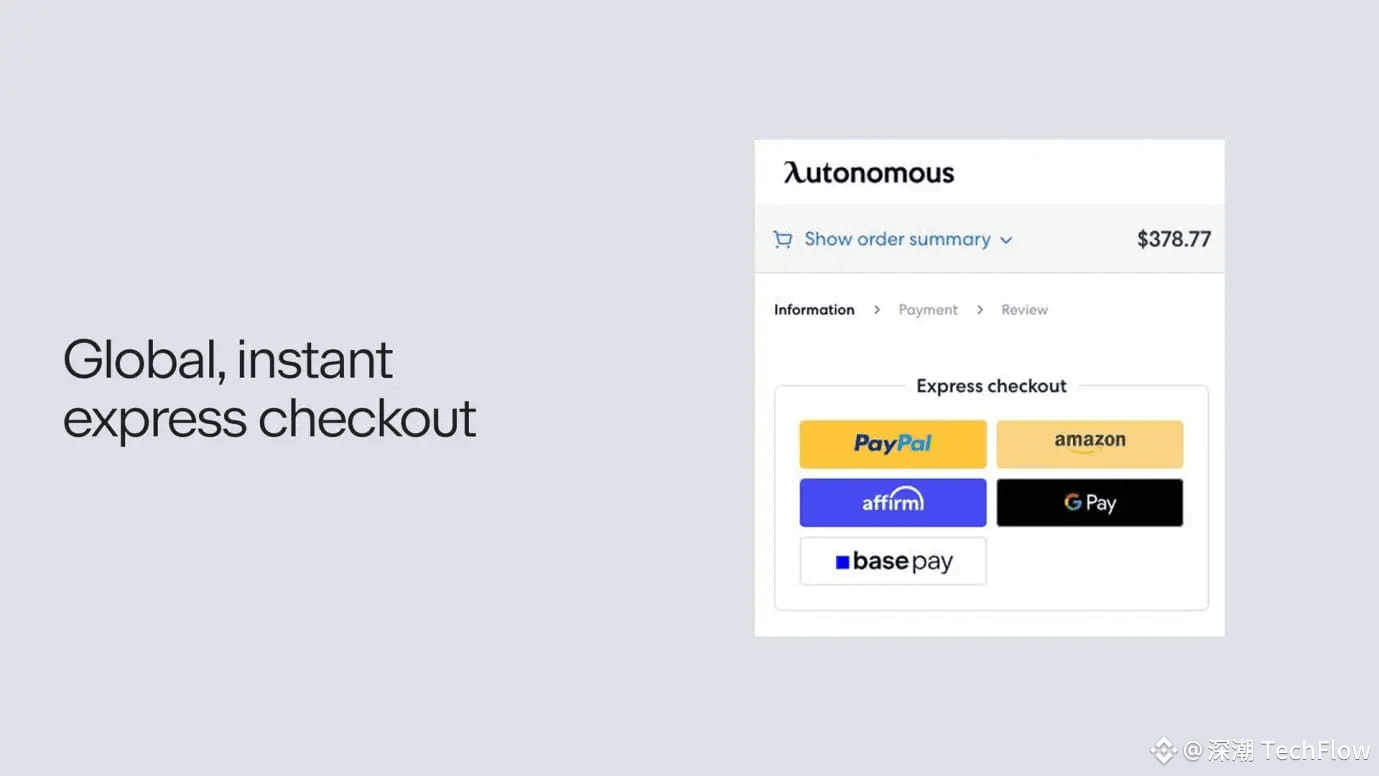The width and height of the screenshot is (1379, 776).
Task: Click the Autonomous store logo
Action: 868,172
